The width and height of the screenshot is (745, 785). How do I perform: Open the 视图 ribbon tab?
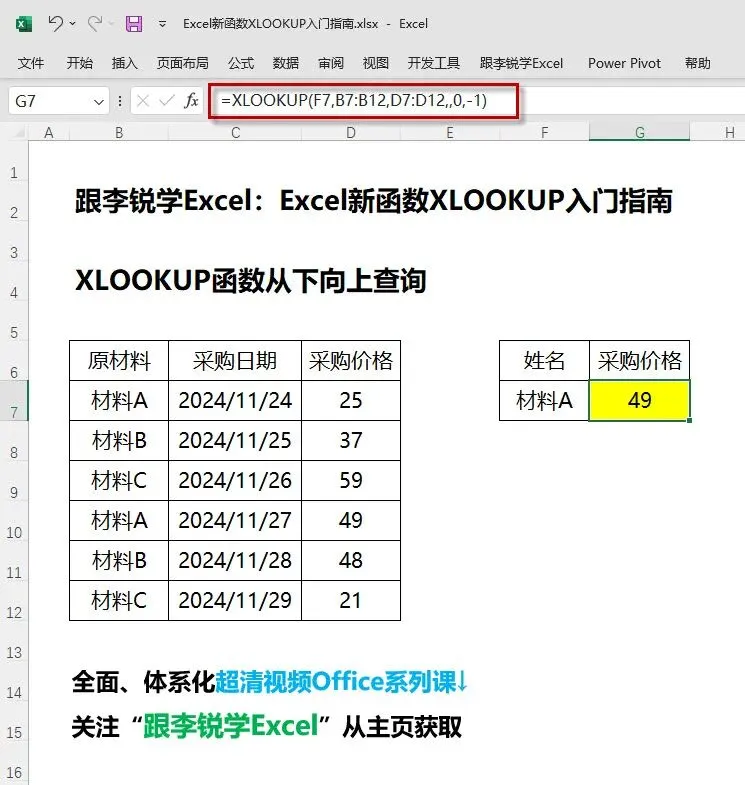(x=376, y=63)
